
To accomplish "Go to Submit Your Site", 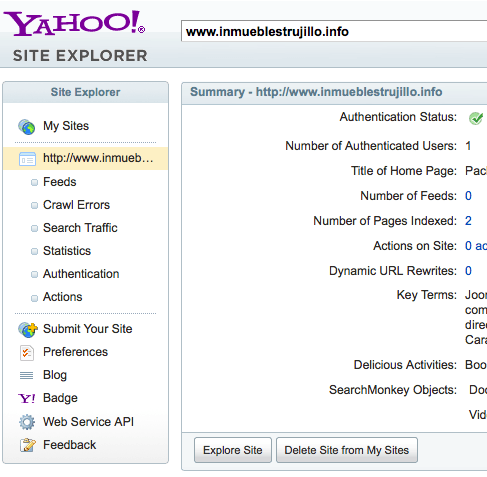I will pyautogui.click(x=88, y=329).
